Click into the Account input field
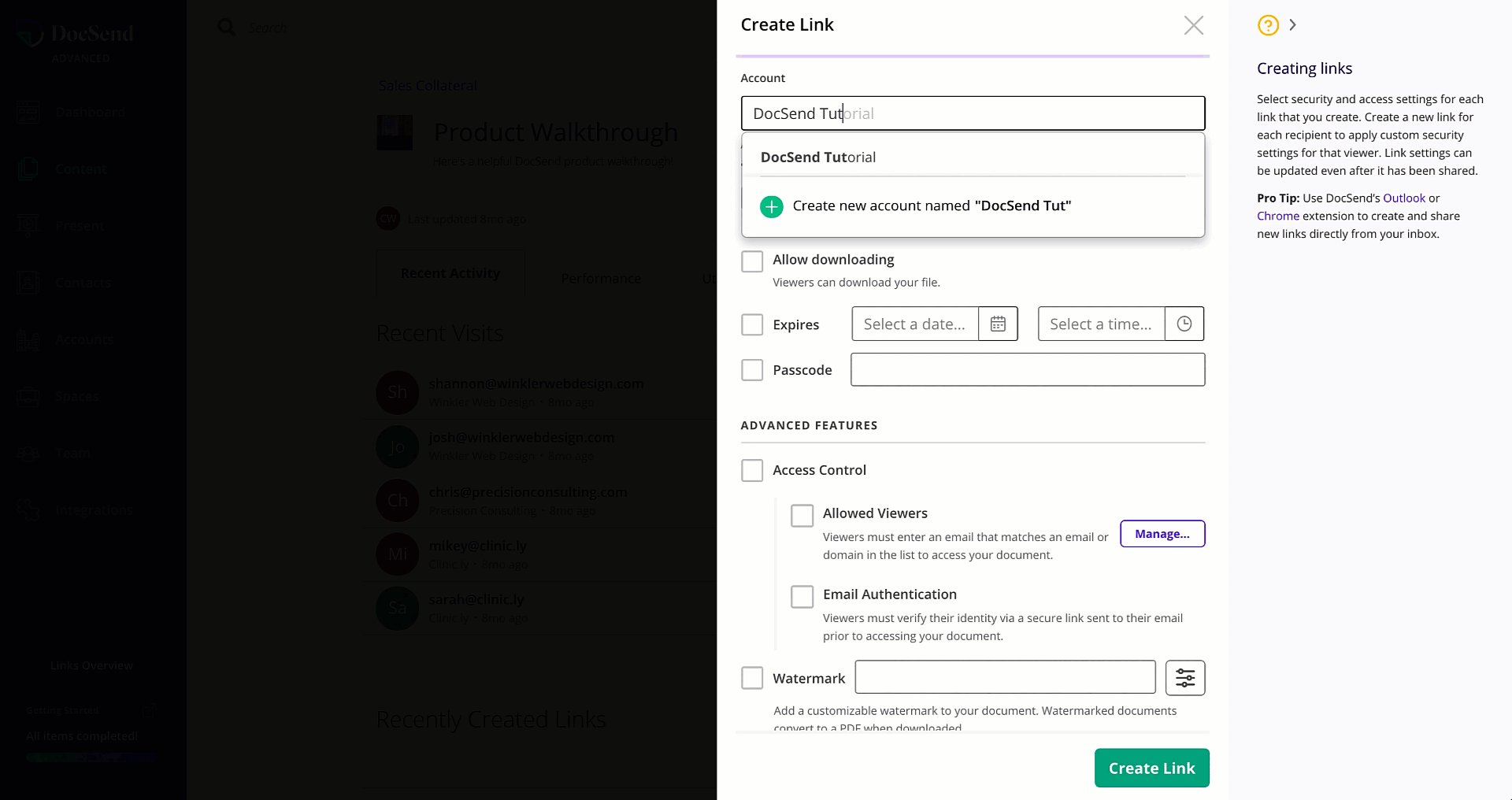Viewport: 1512px width, 800px height. coord(973,113)
